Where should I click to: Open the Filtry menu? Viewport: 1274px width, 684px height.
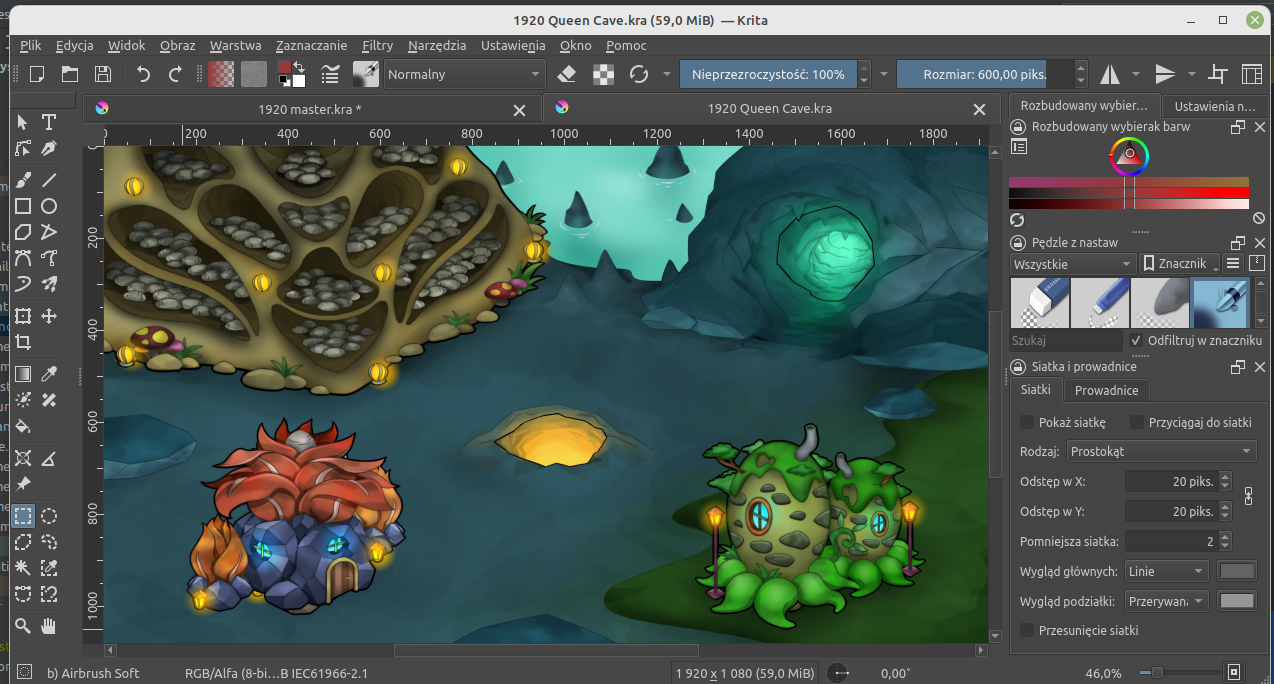tap(377, 45)
